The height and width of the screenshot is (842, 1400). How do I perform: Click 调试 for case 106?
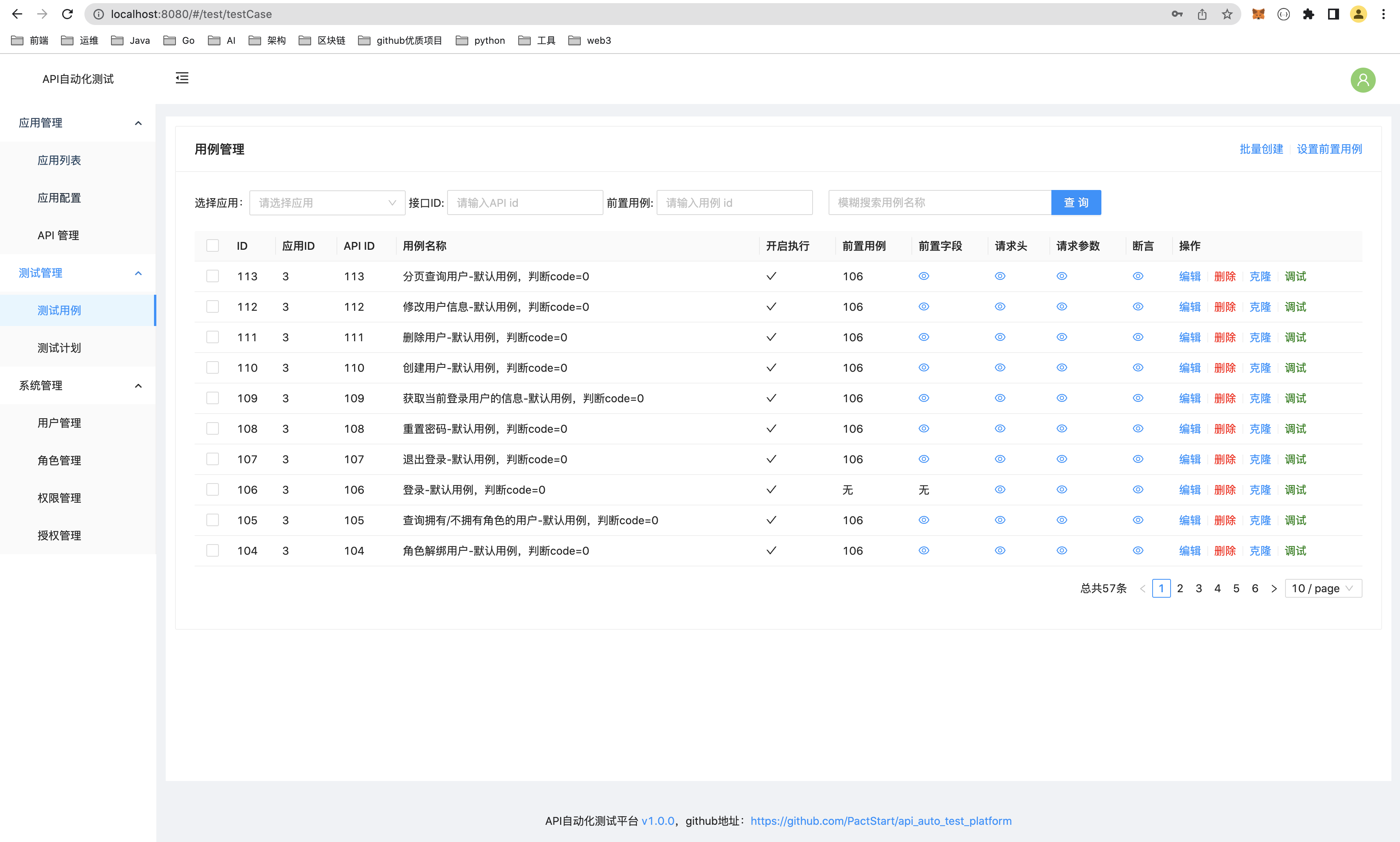[1295, 490]
